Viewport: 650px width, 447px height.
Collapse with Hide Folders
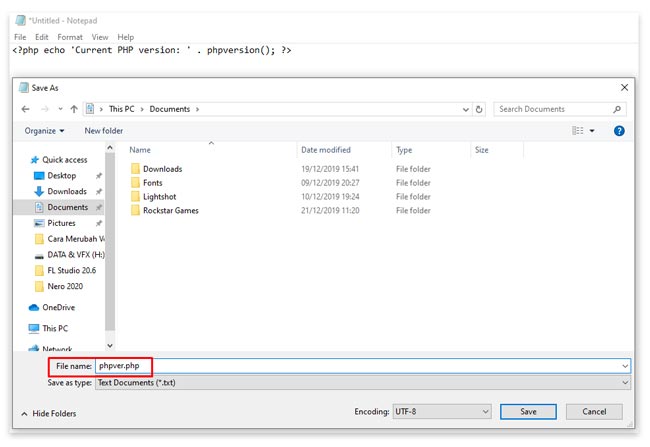[49, 413]
